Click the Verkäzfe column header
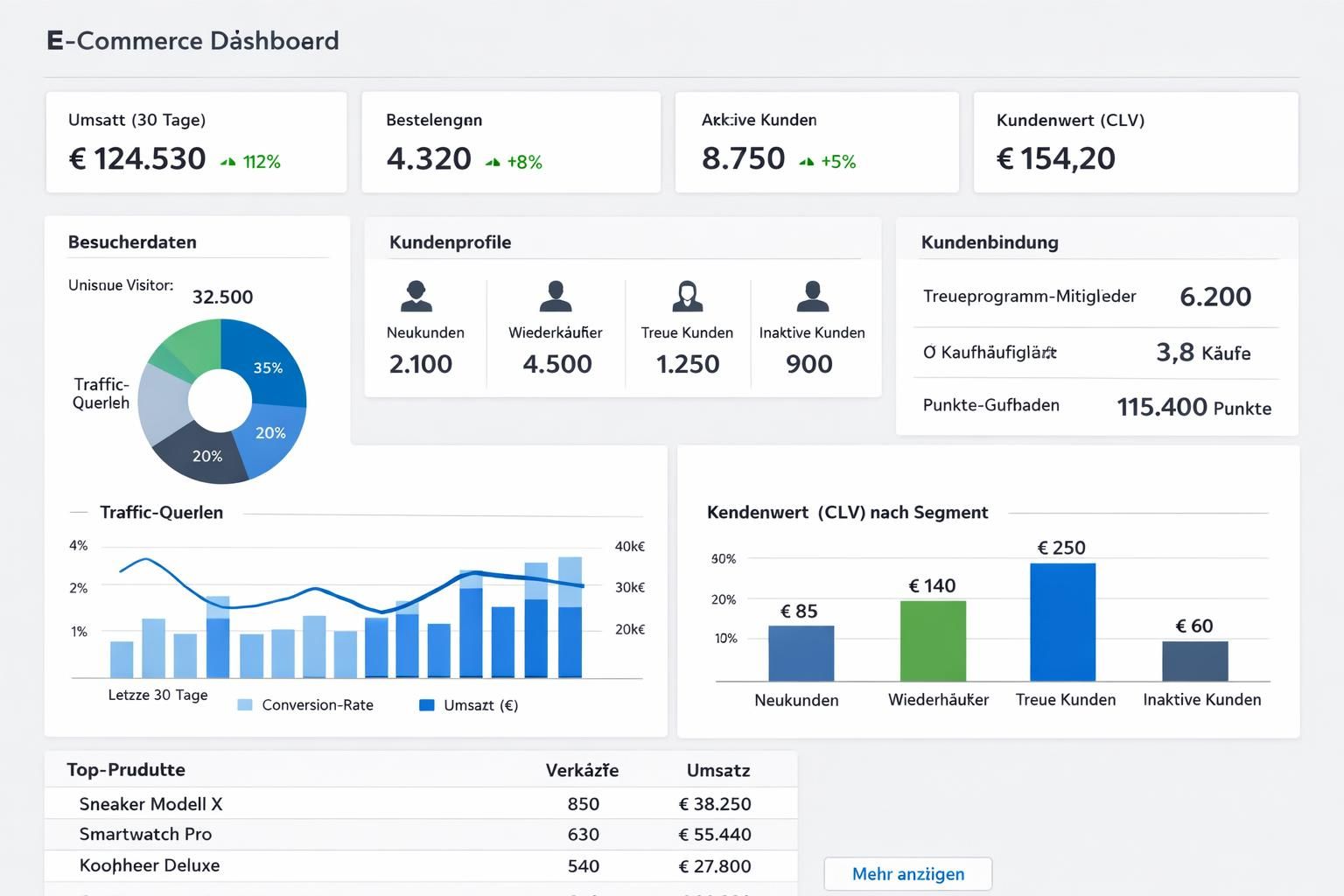Screen dimensions: 1344x896 point(582,770)
